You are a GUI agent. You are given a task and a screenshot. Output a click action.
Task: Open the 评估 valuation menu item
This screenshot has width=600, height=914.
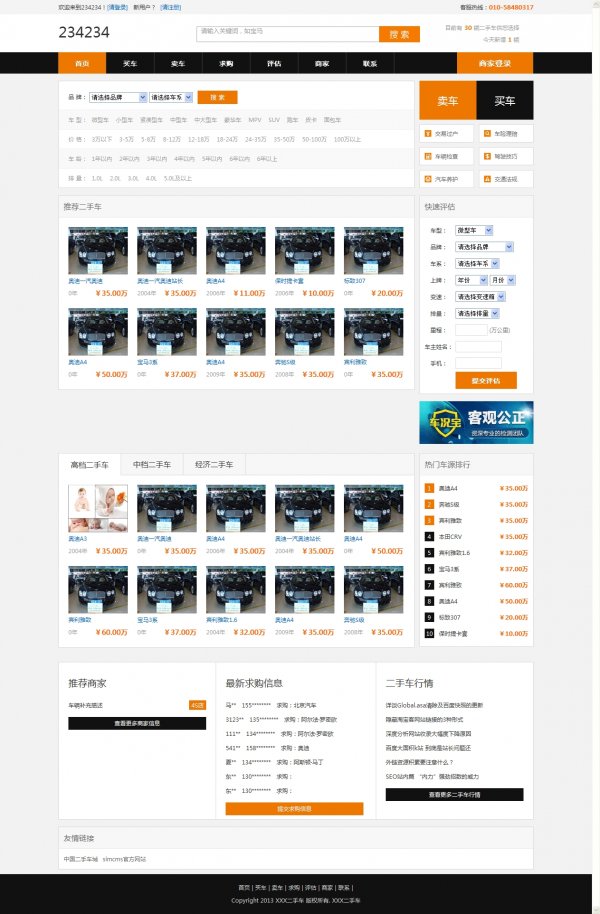(x=274, y=63)
